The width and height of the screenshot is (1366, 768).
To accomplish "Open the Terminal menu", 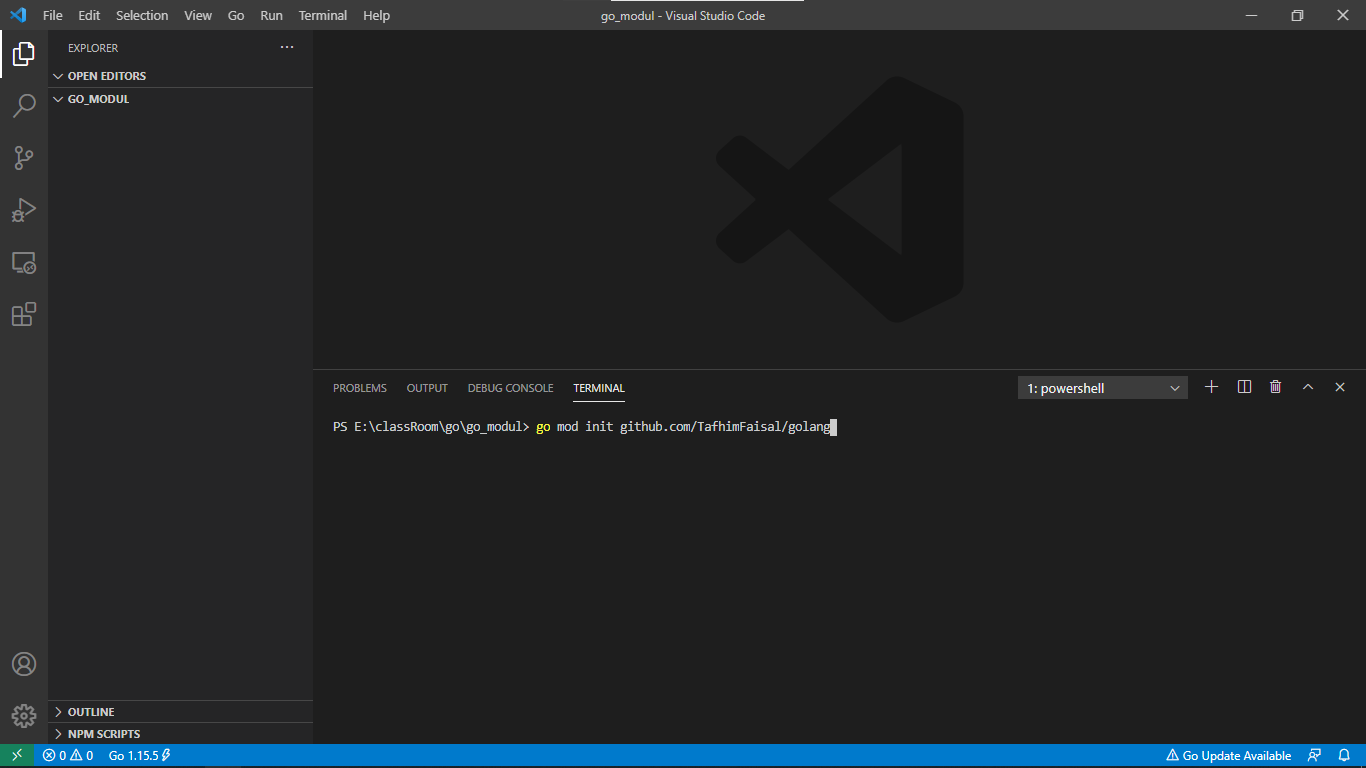I will (323, 15).
